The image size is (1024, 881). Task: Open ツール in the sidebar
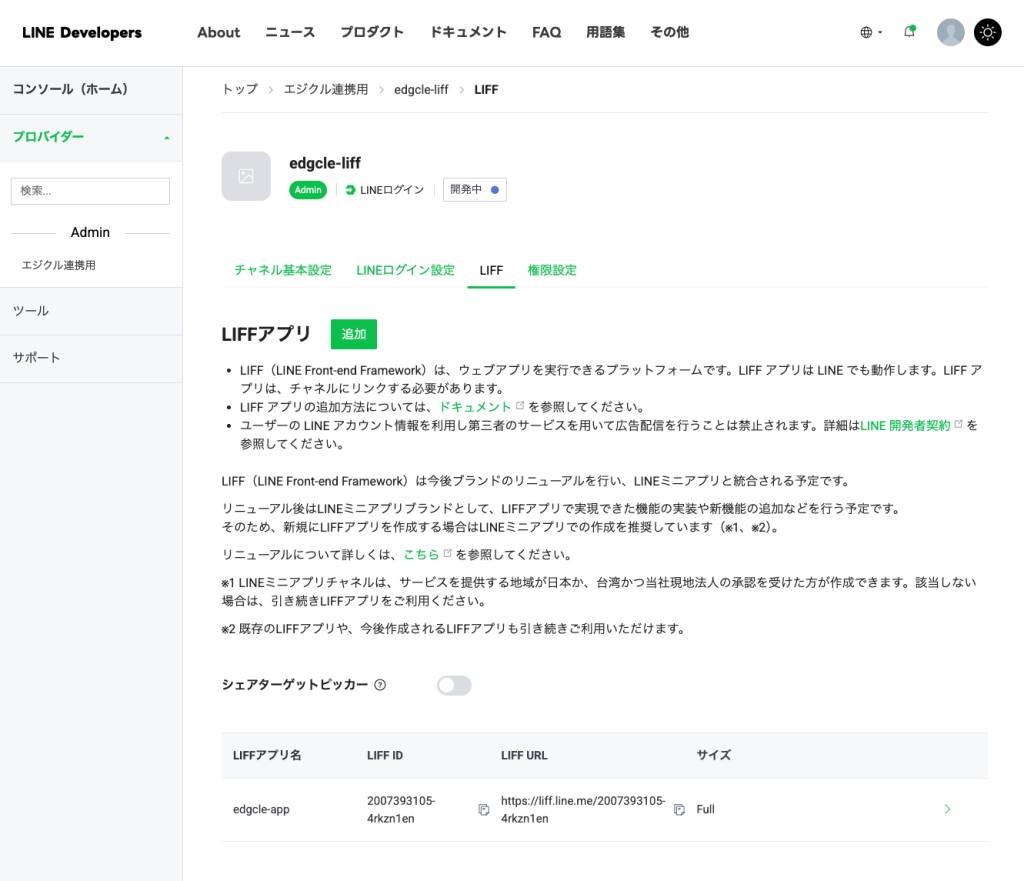[x=91, y=312]
